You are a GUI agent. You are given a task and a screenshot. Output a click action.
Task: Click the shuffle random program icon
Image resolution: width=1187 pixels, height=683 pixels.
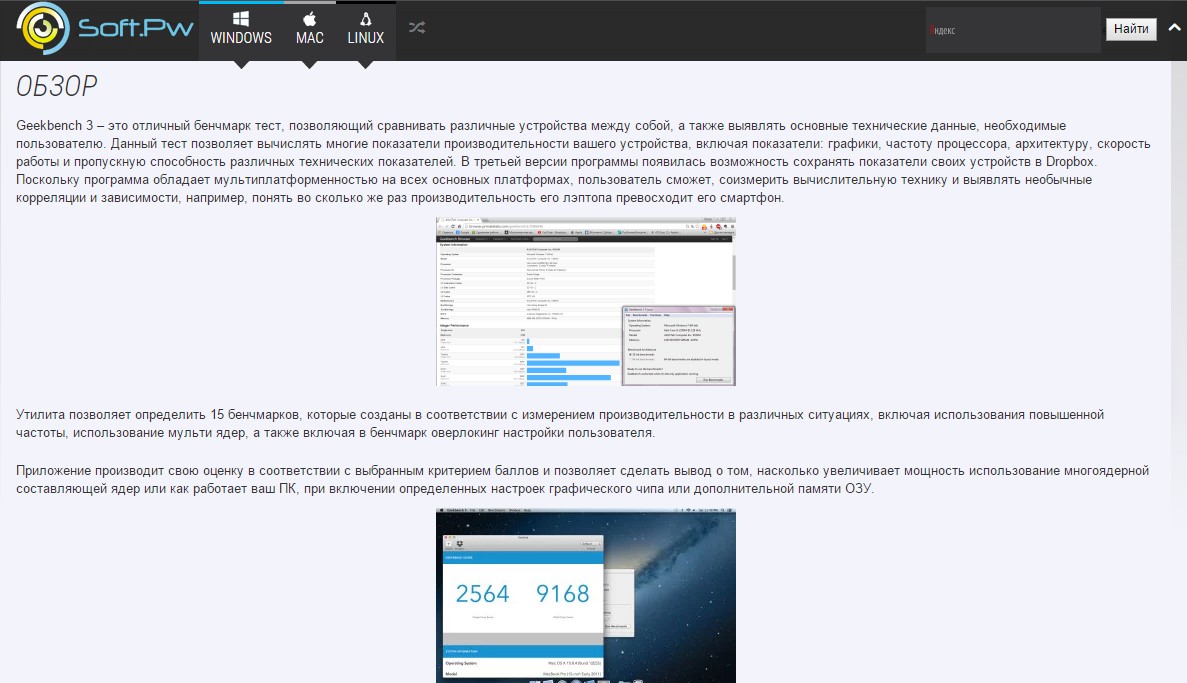coord(417,28)
